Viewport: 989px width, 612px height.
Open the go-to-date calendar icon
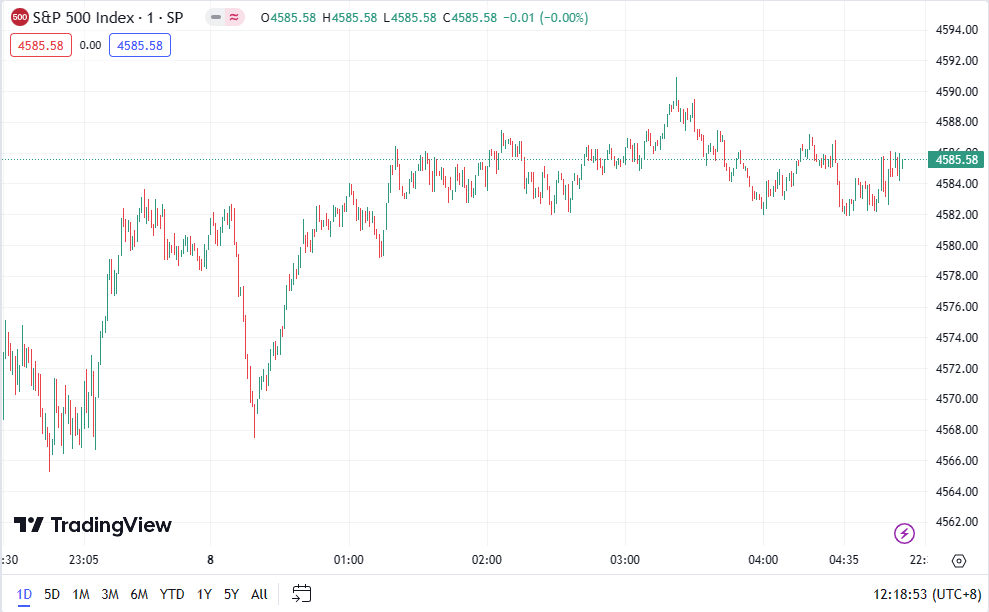pos(303,594)
